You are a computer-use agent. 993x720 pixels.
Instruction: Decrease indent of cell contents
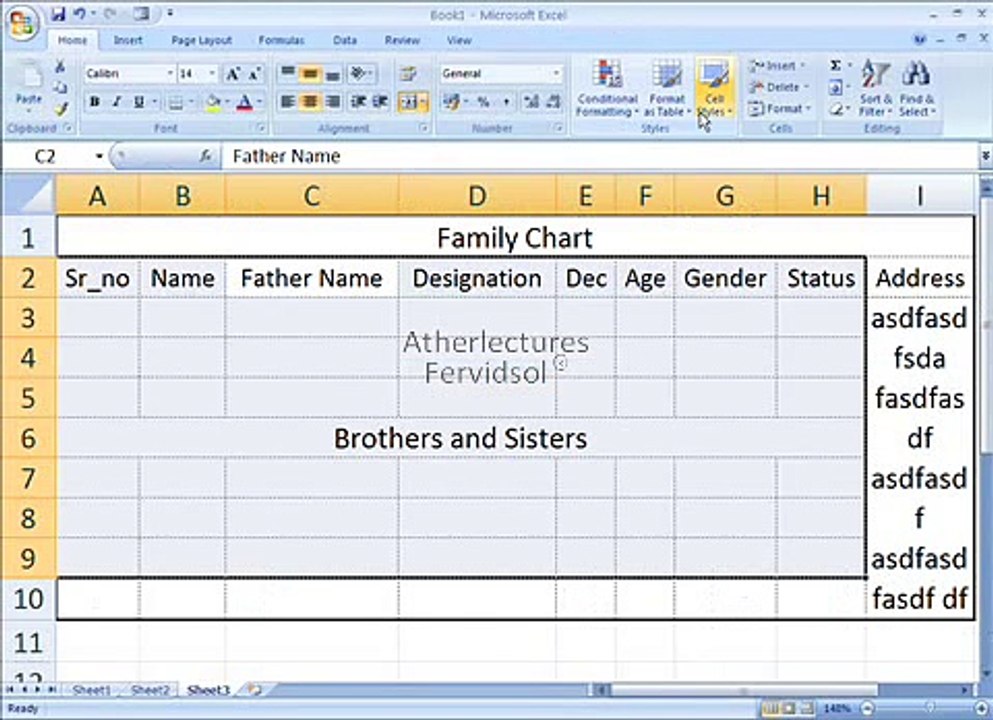pyautogui.click(x=358, y=101)
